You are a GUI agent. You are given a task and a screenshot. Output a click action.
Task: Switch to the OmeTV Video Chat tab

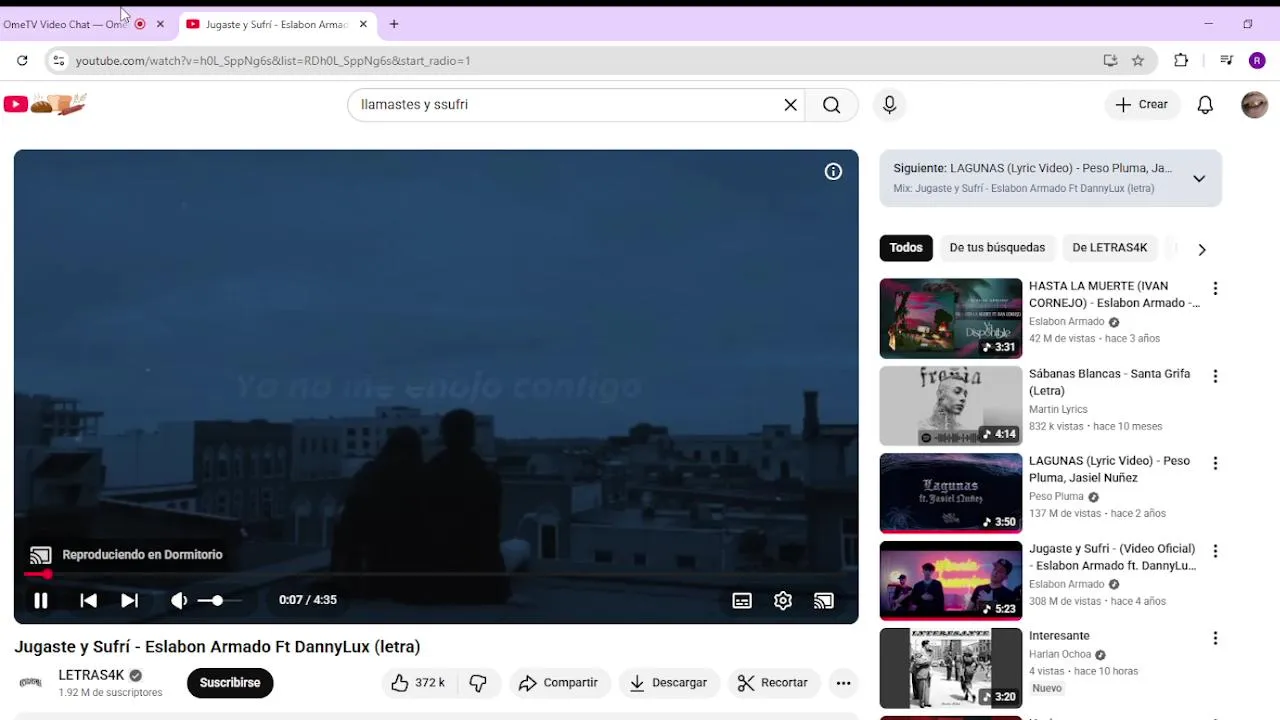pyautogui.click(x=66, y=24)
